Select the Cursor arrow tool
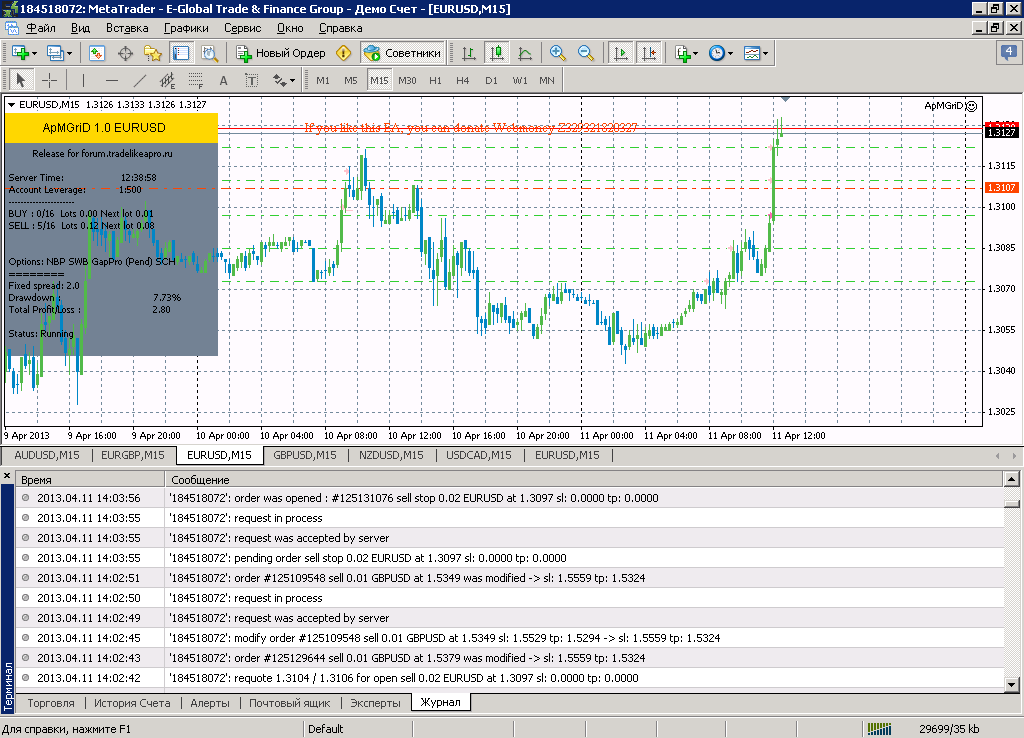 click(x=21, y=80)
